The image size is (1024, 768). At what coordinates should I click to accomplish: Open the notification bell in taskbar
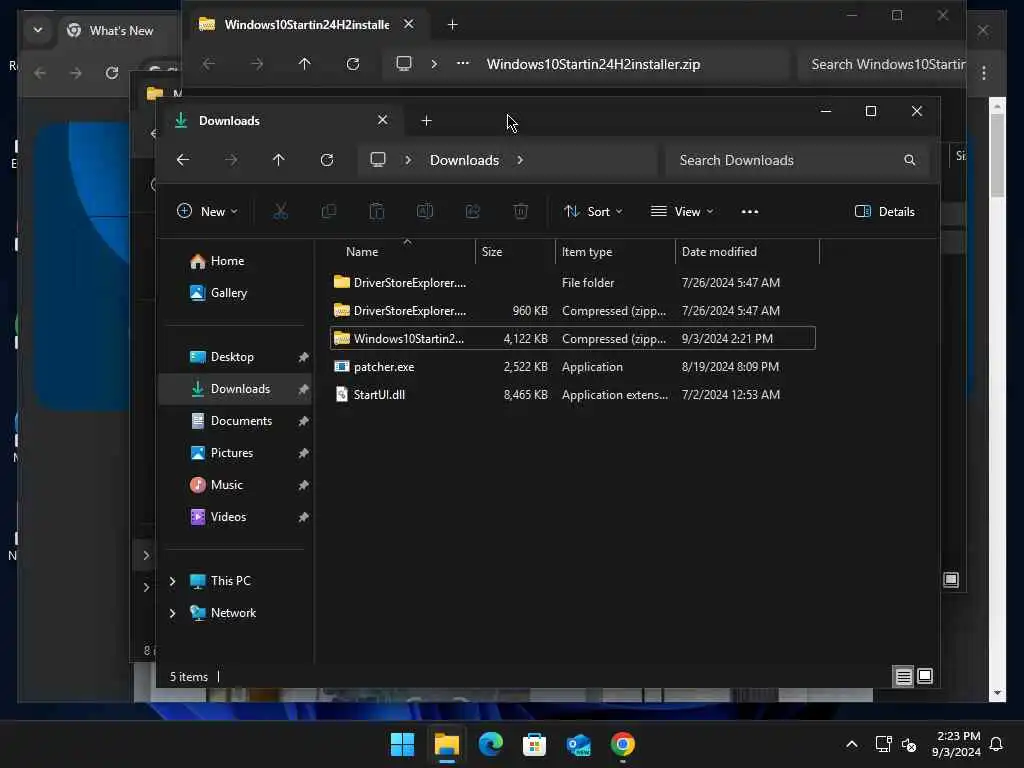997,744
